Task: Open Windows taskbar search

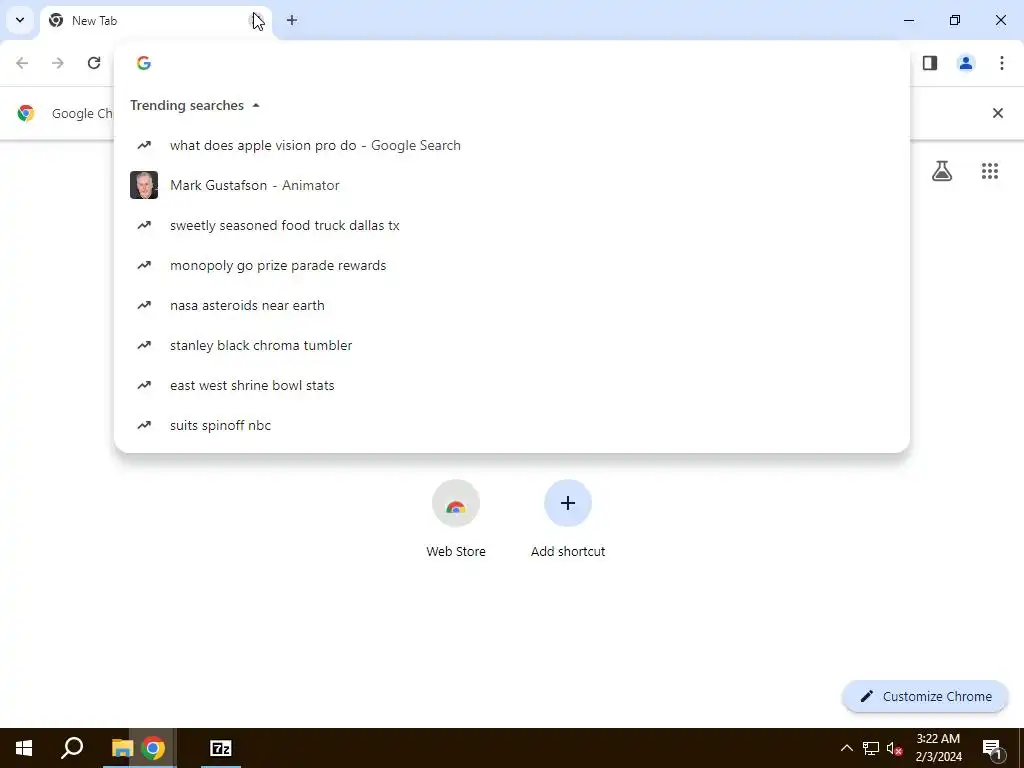Action: [x=72, y=748]
